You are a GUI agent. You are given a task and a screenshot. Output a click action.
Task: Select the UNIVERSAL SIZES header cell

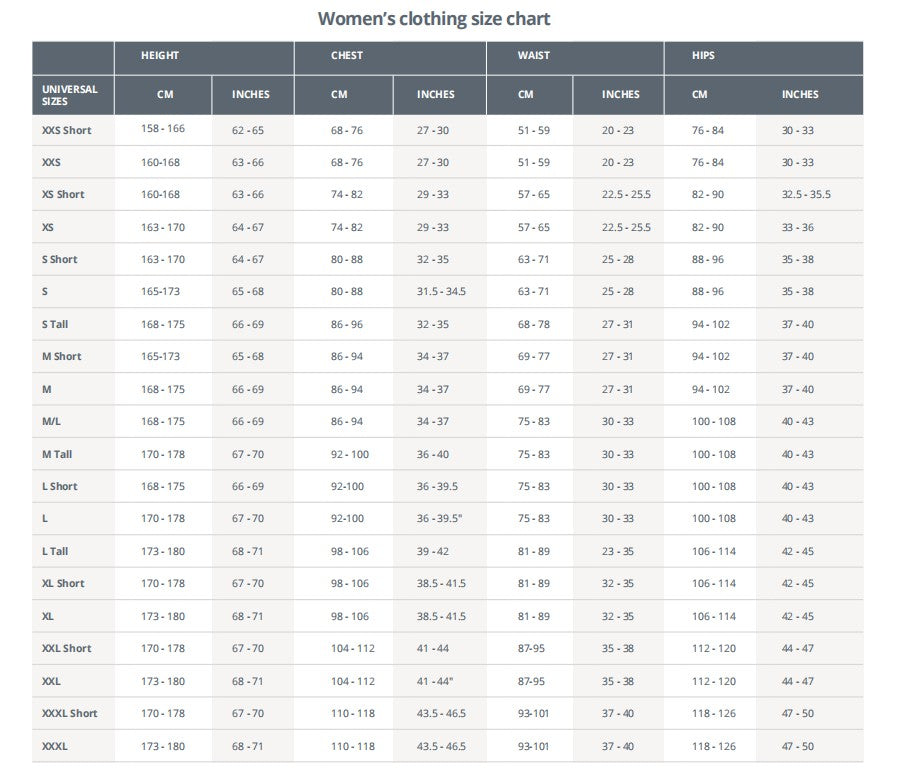click(70, 95)
